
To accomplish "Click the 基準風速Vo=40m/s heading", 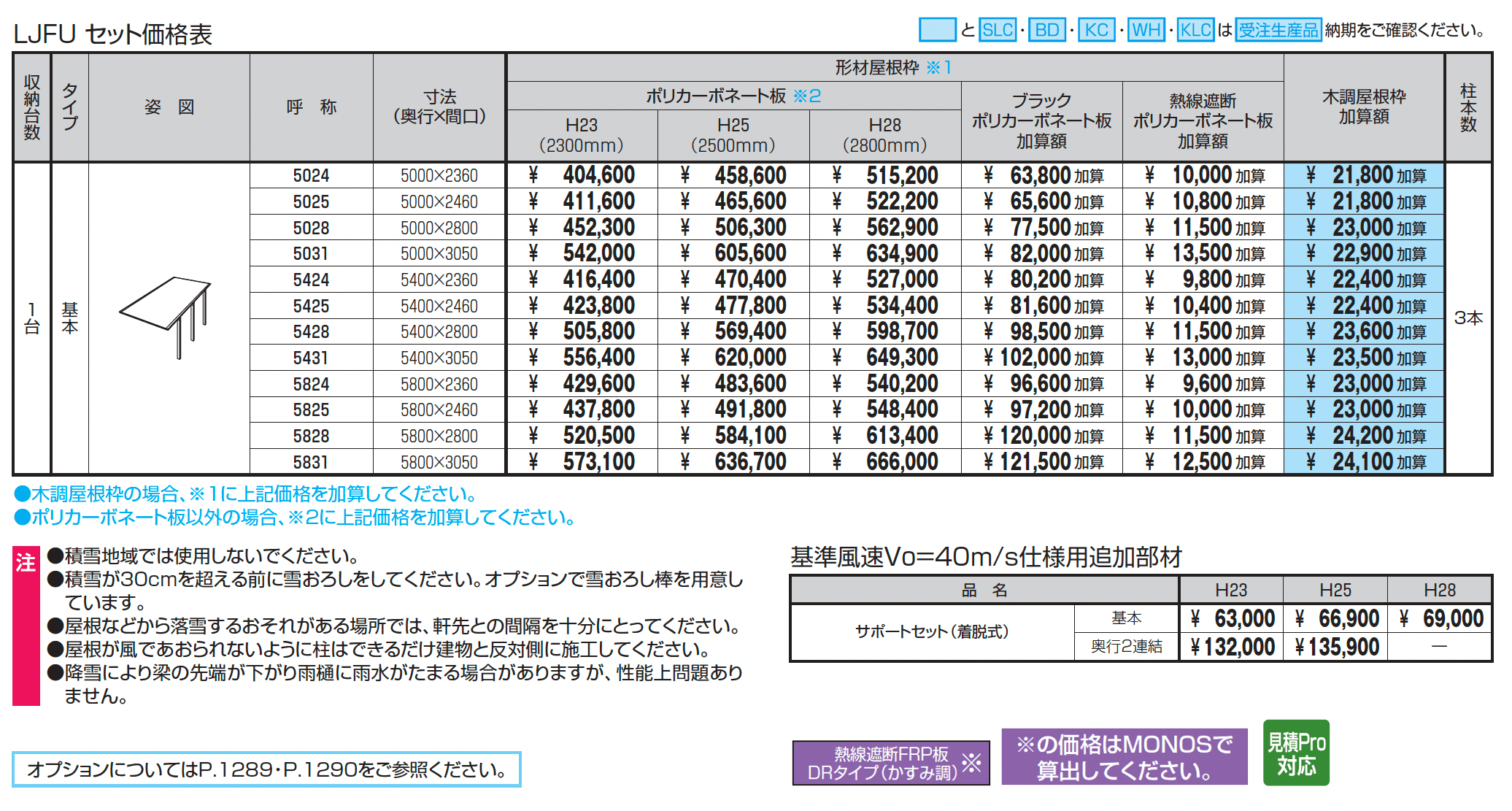I will coord(987,558).
